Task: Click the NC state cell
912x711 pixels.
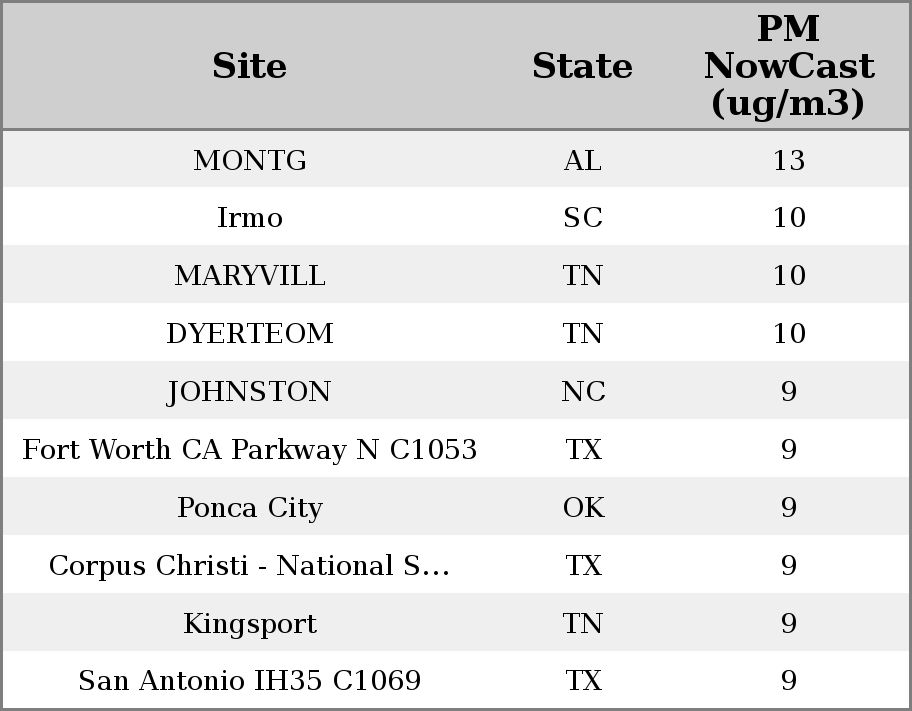Action: click(582, 392)
